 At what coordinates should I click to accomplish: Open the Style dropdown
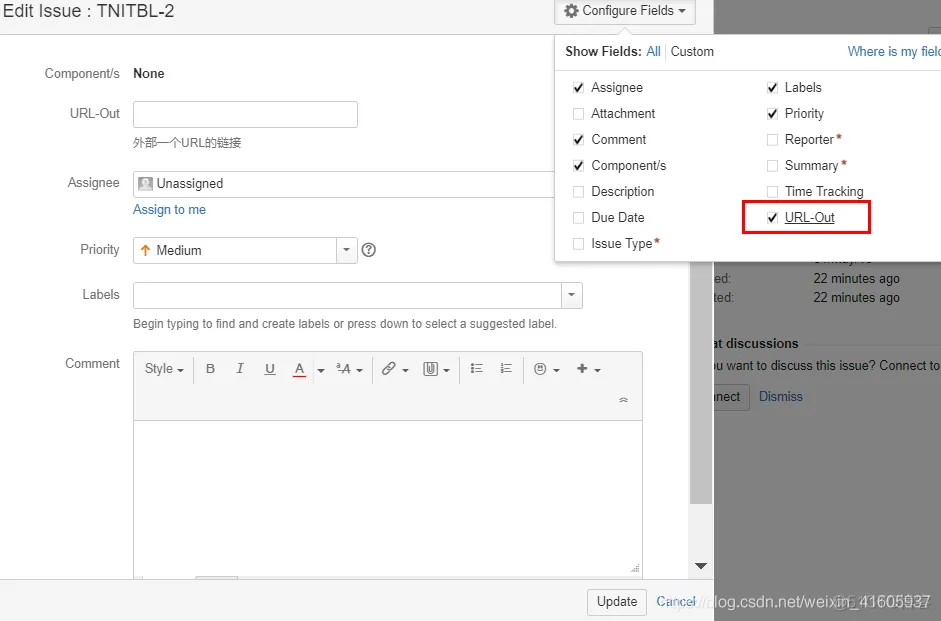point(164,369)
